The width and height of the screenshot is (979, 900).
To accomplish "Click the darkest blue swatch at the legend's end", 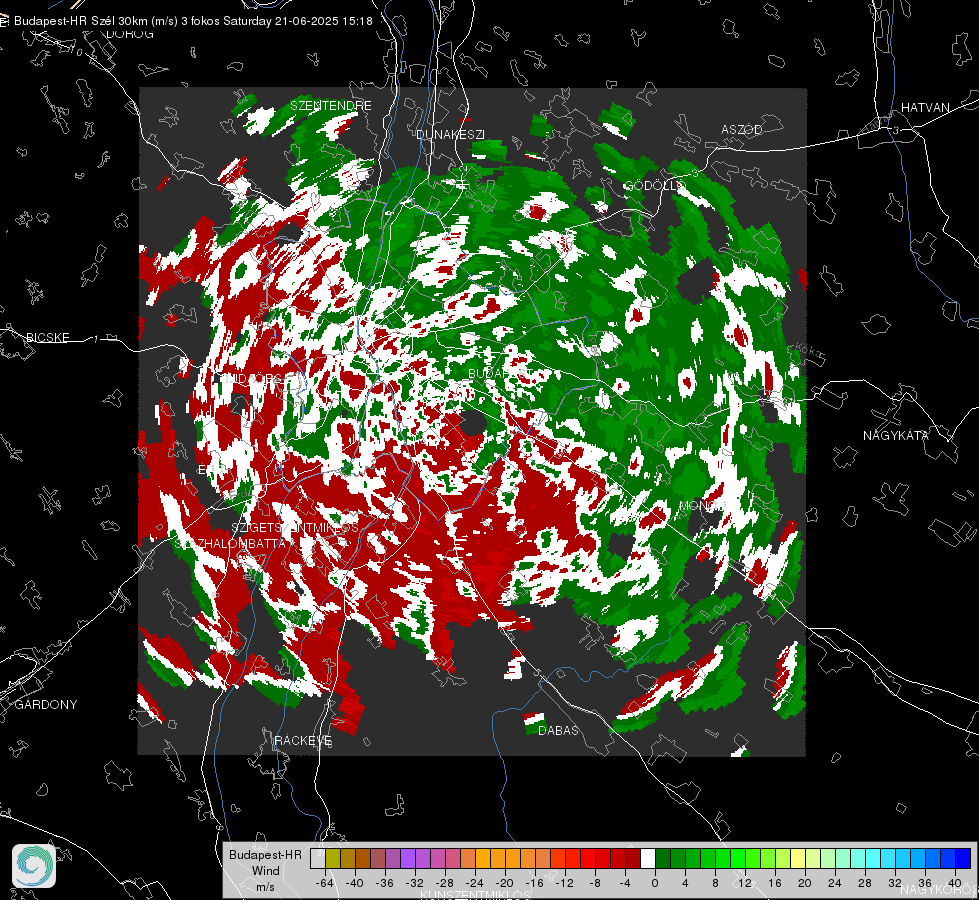I will coord(963,859).
